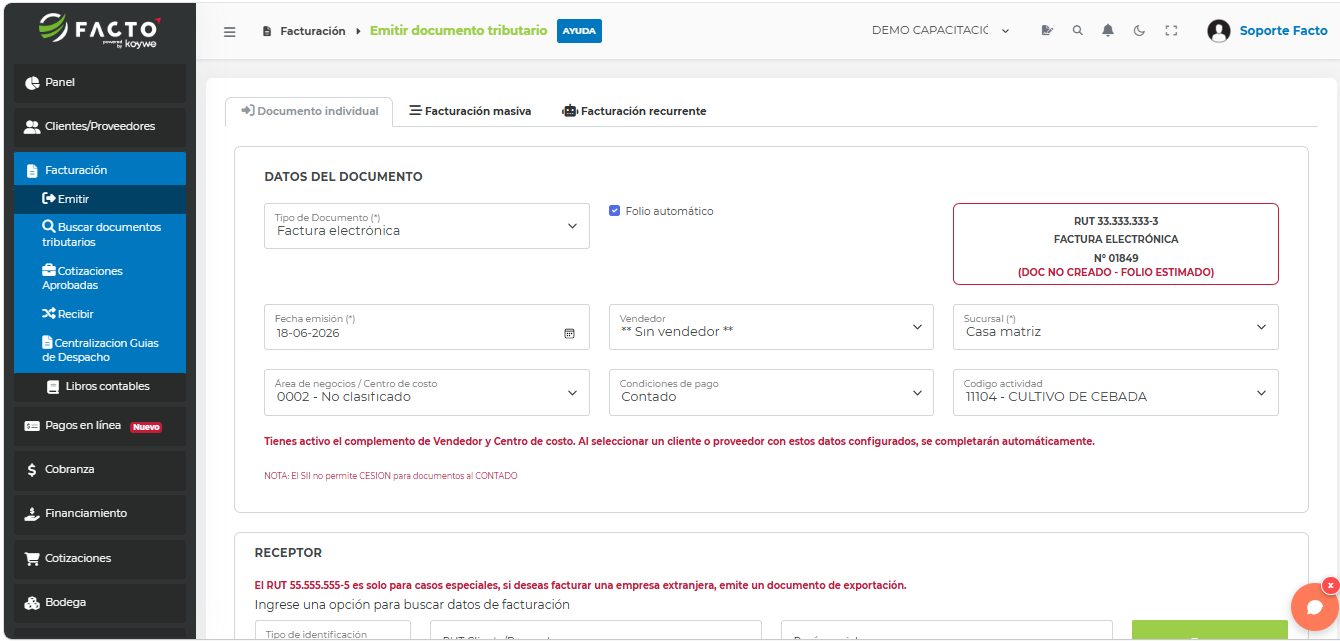
Task: Open notifications bell icon
Action: [1108, 31]
